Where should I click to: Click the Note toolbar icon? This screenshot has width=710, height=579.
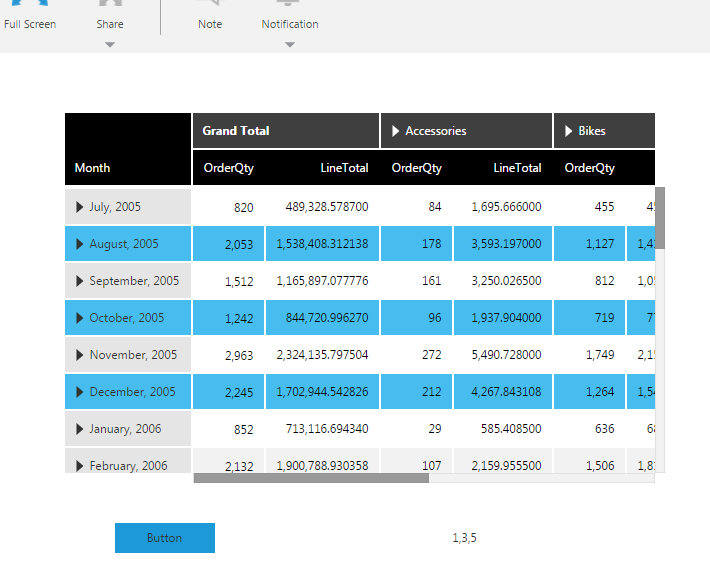pyautogui.click(x=210, y=14)
